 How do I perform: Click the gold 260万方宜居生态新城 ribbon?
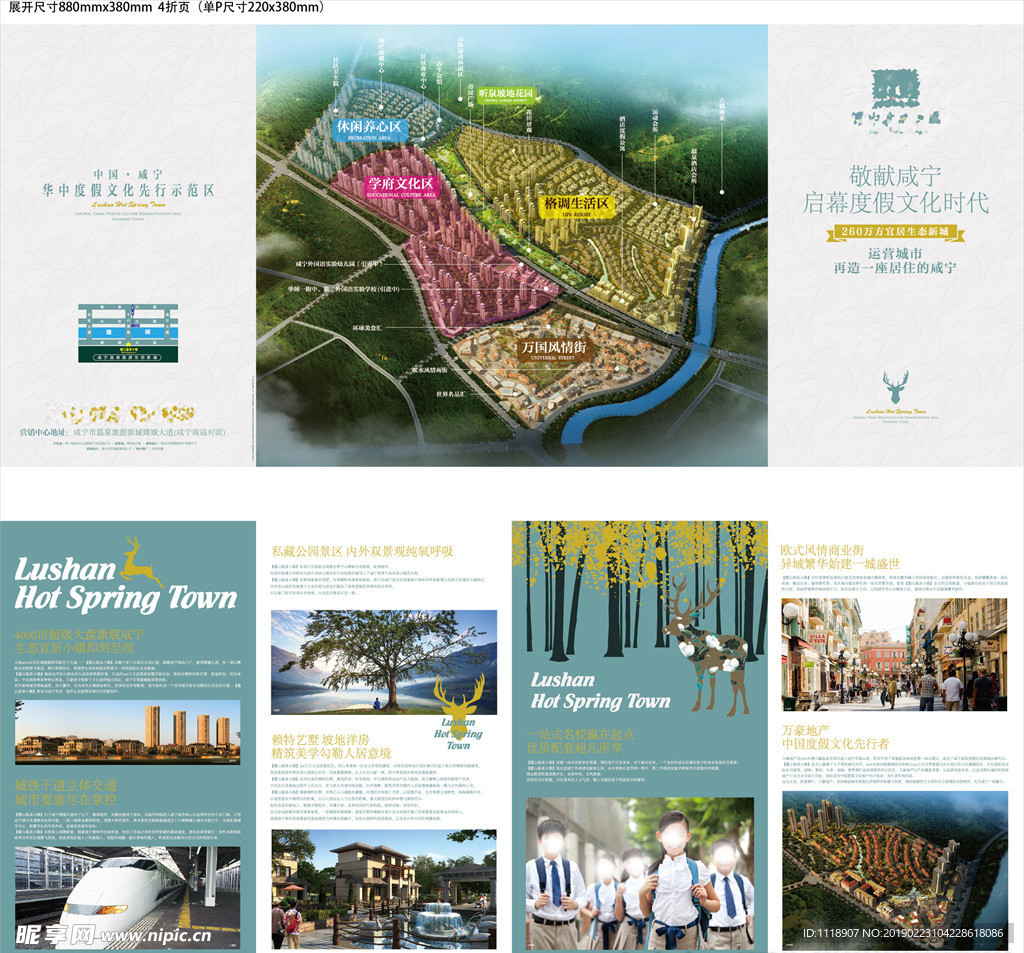895,233
